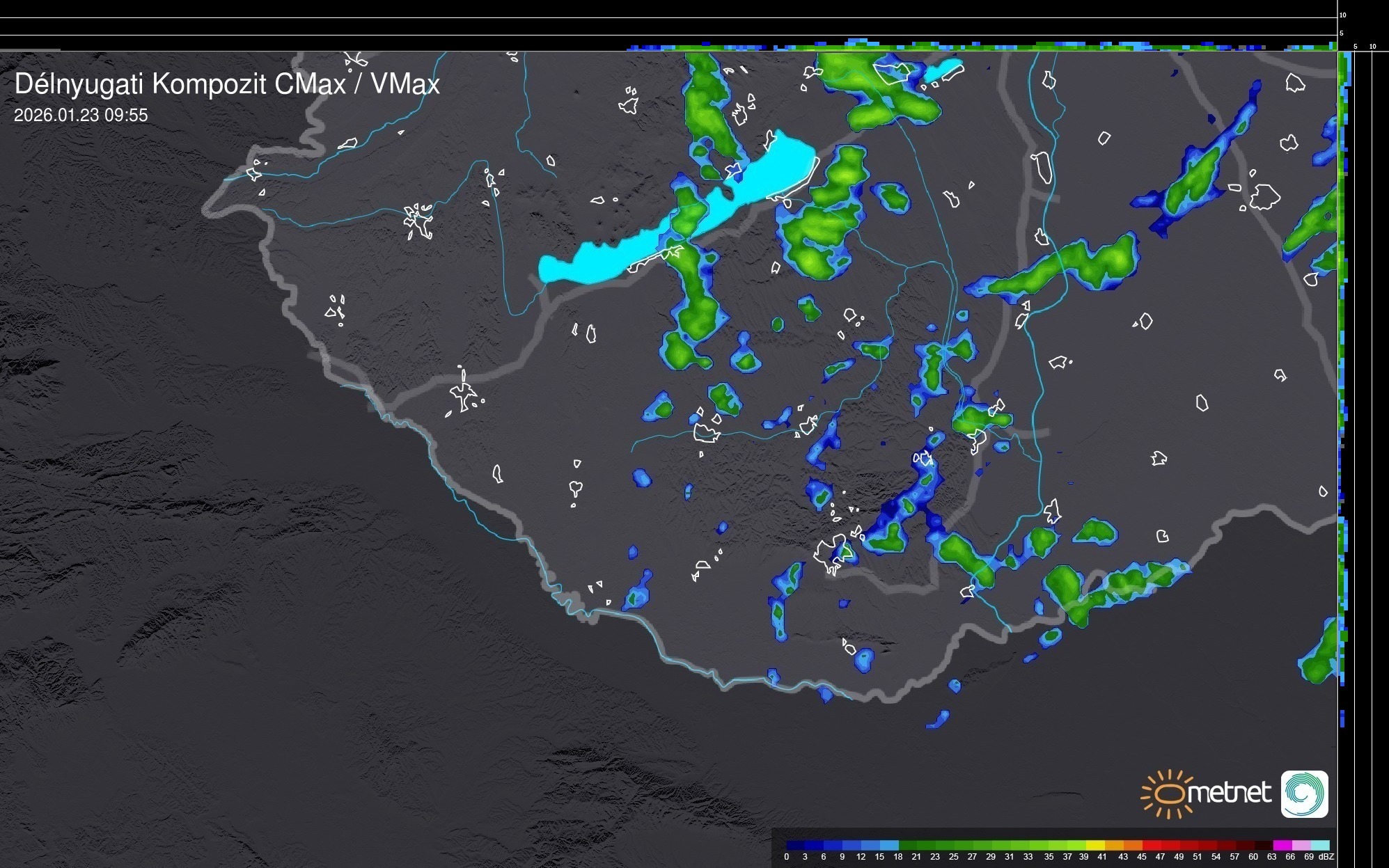Click the VMax word in title

pos(405,84)
